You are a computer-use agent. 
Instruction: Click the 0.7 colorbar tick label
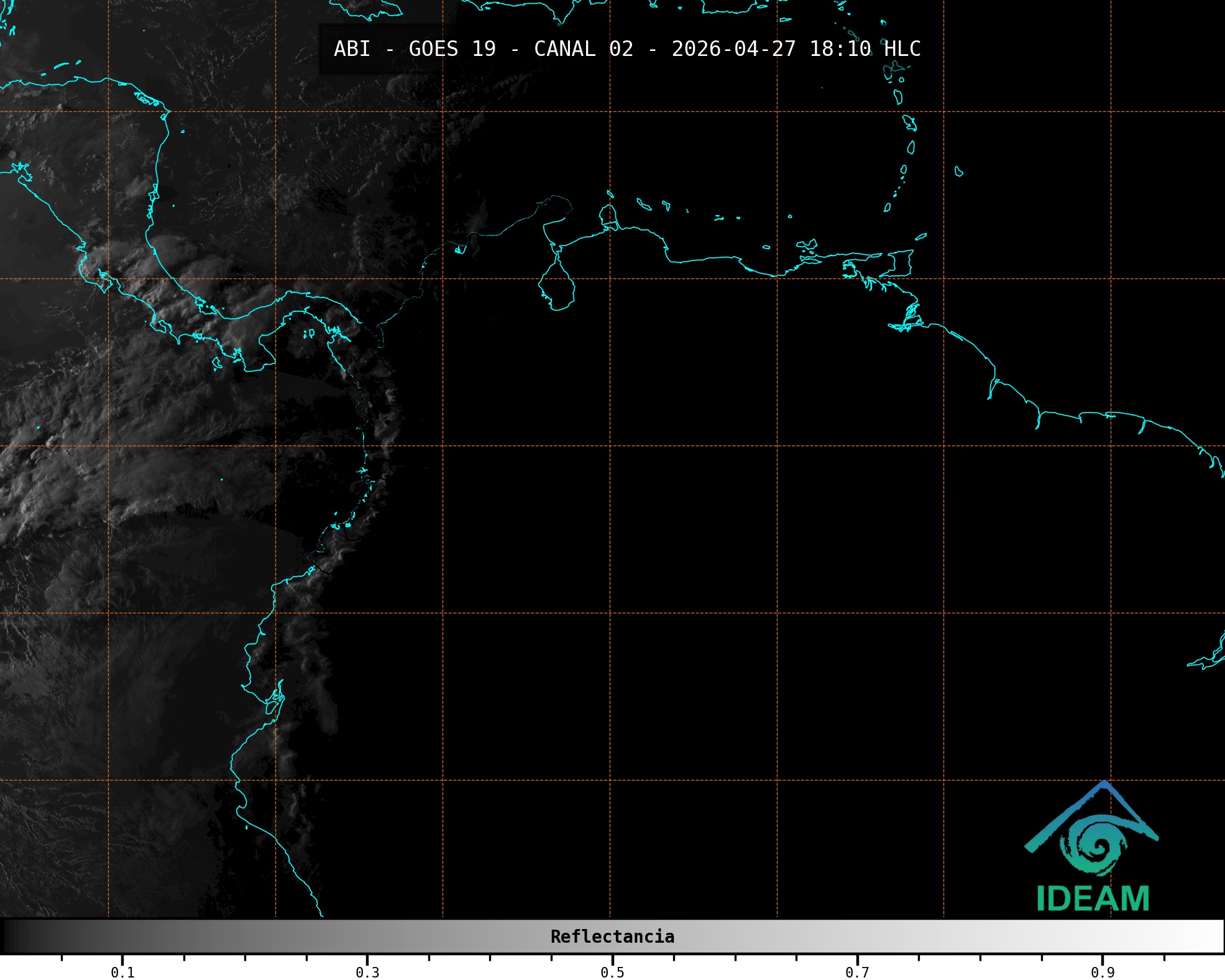(857, 973)
